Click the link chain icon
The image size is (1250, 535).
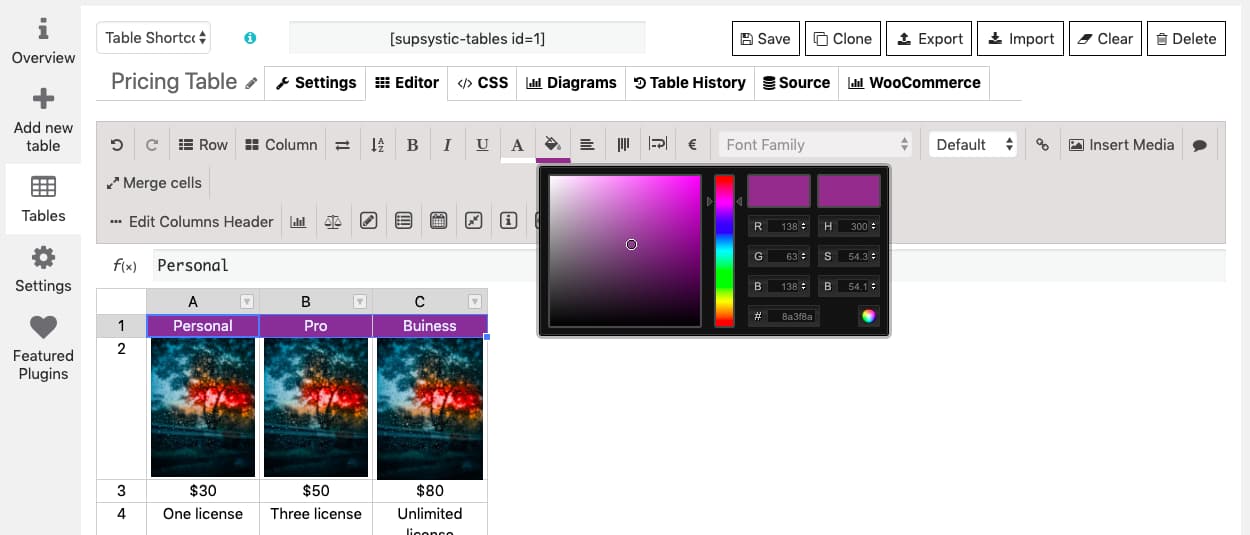point(1042,145)
